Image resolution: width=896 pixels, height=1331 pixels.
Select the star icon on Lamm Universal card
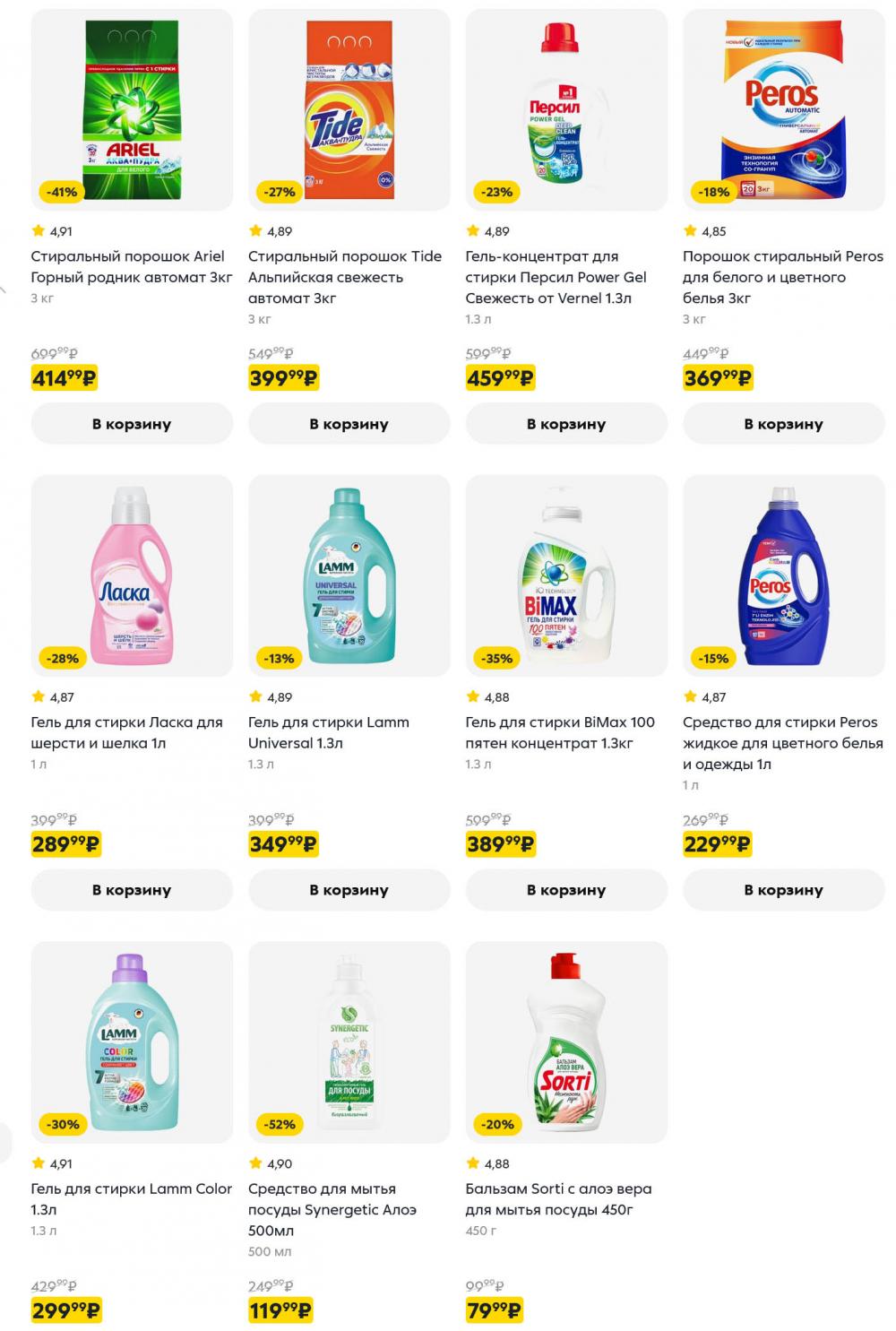tap(254, 696)
